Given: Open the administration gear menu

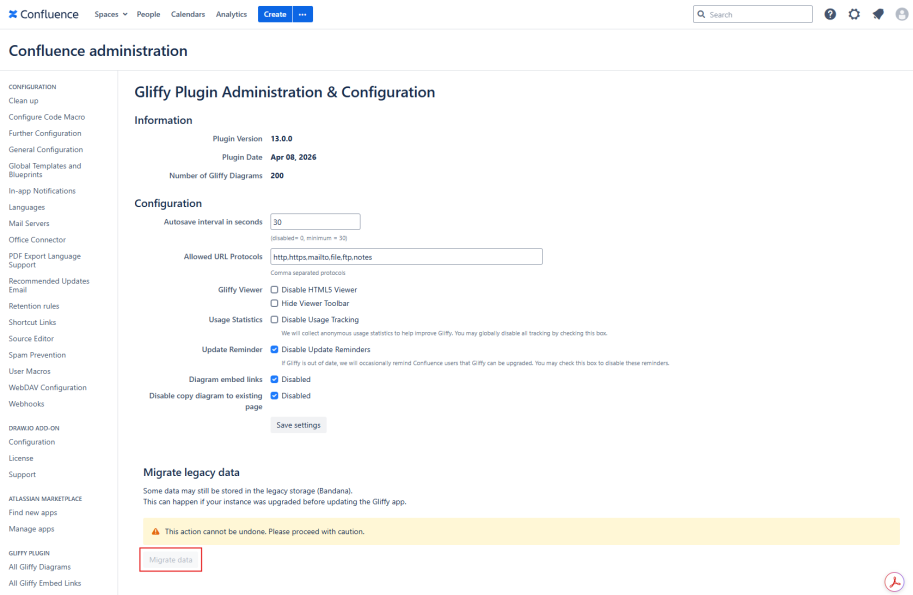Looking at the screenshot, I should pyautogui.click(x=854, y=15).
